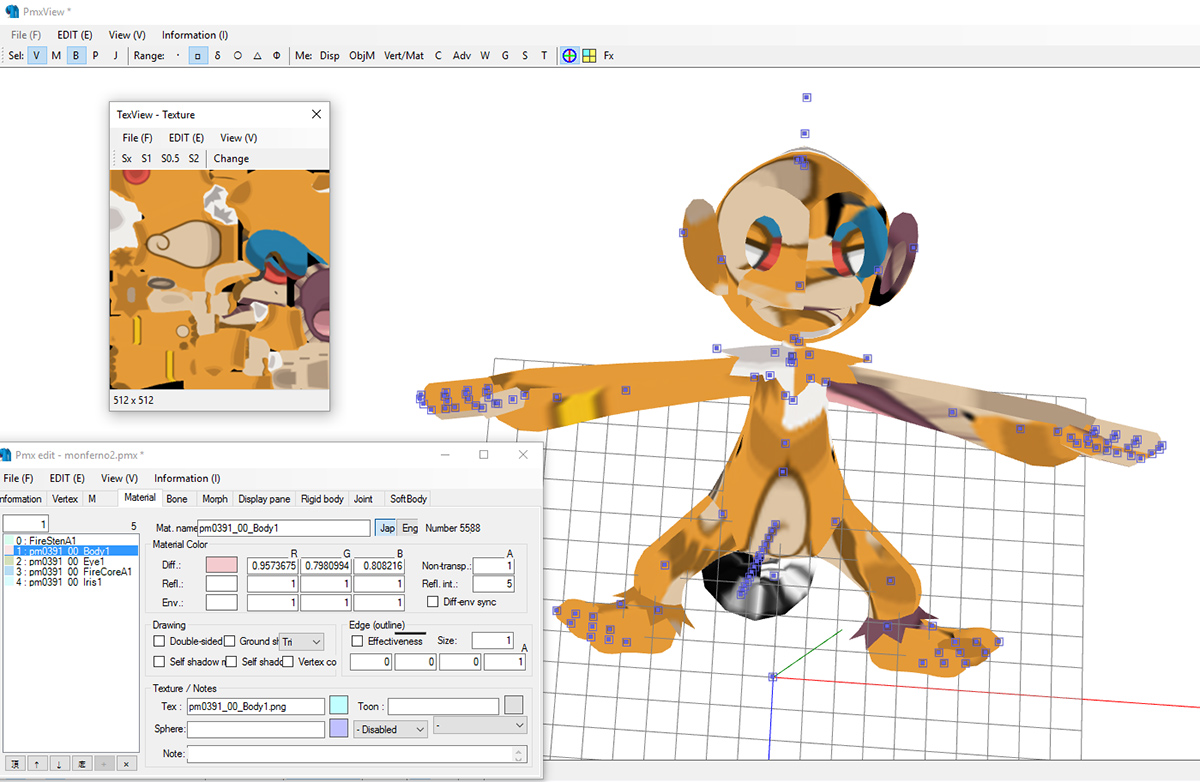Open File menu in PmxView
This screenshot has width=1200, height=782.
point(26,34)
